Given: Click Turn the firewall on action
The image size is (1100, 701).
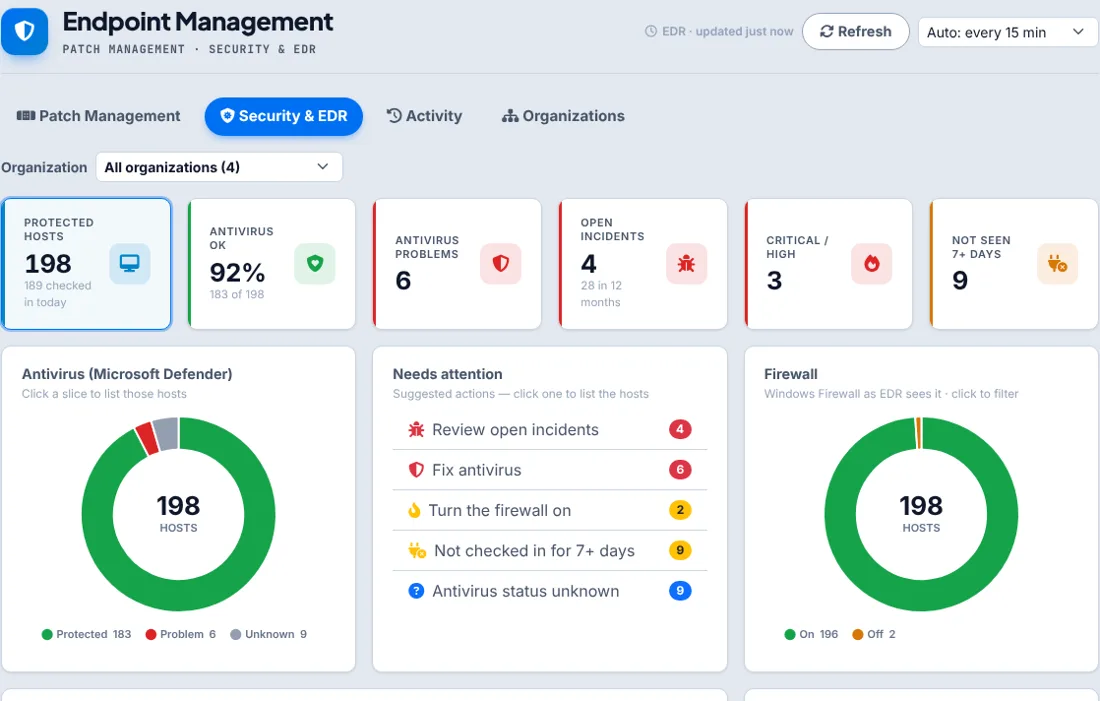Looking at the screenshot, I should (549, 510).
